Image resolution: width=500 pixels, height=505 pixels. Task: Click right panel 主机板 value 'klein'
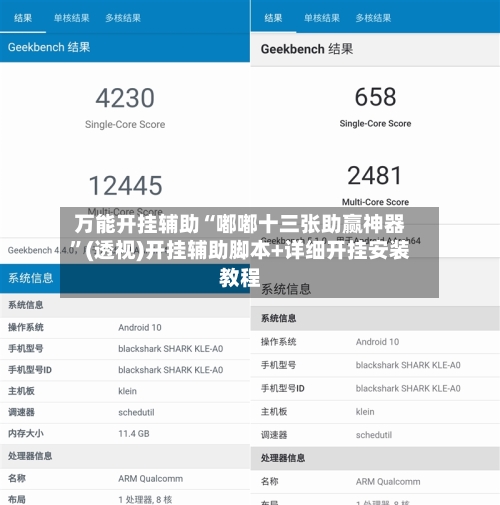365,412
